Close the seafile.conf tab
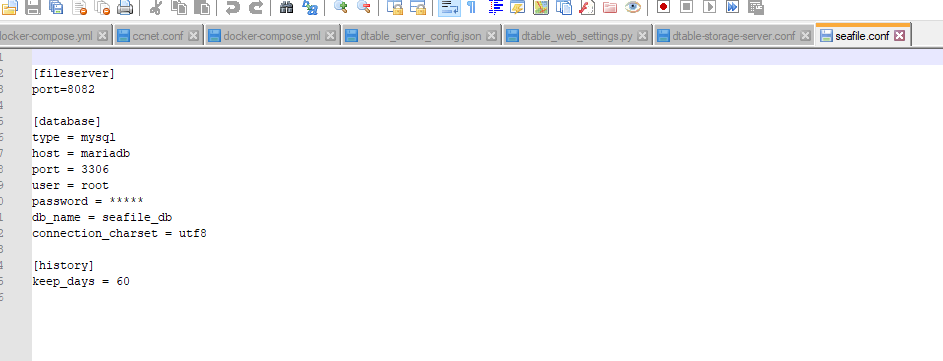 (x=899, y=35)
